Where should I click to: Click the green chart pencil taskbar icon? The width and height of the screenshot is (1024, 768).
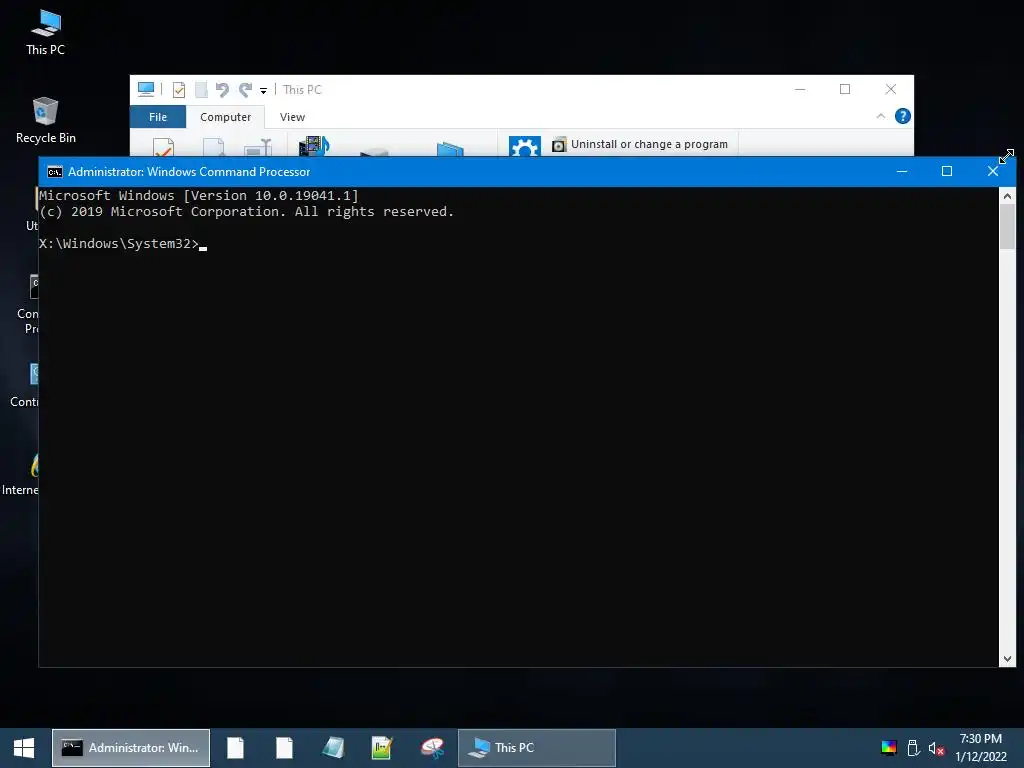click(x=382, y=748)
